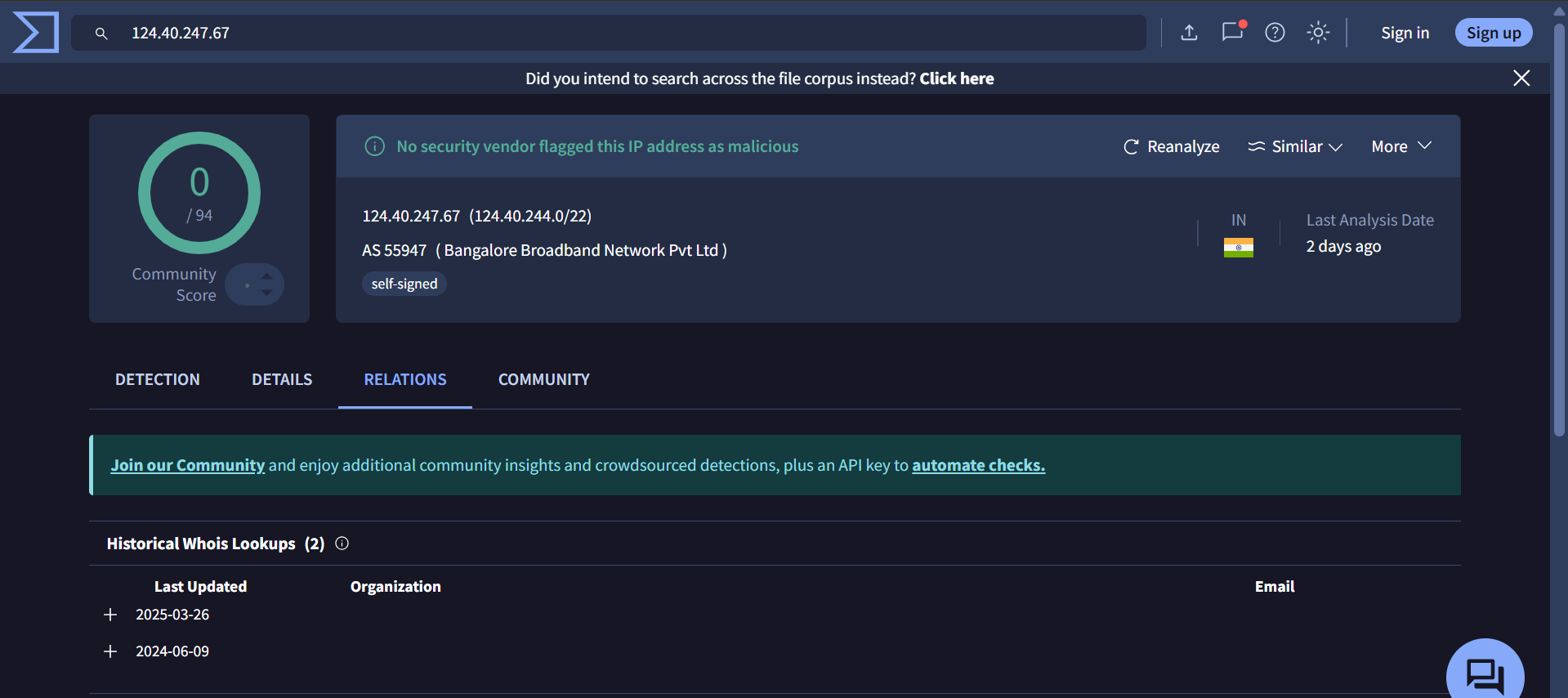Switch to the COMMUNITY tab
Screen dimensions: 1568x698
point(543,379)
